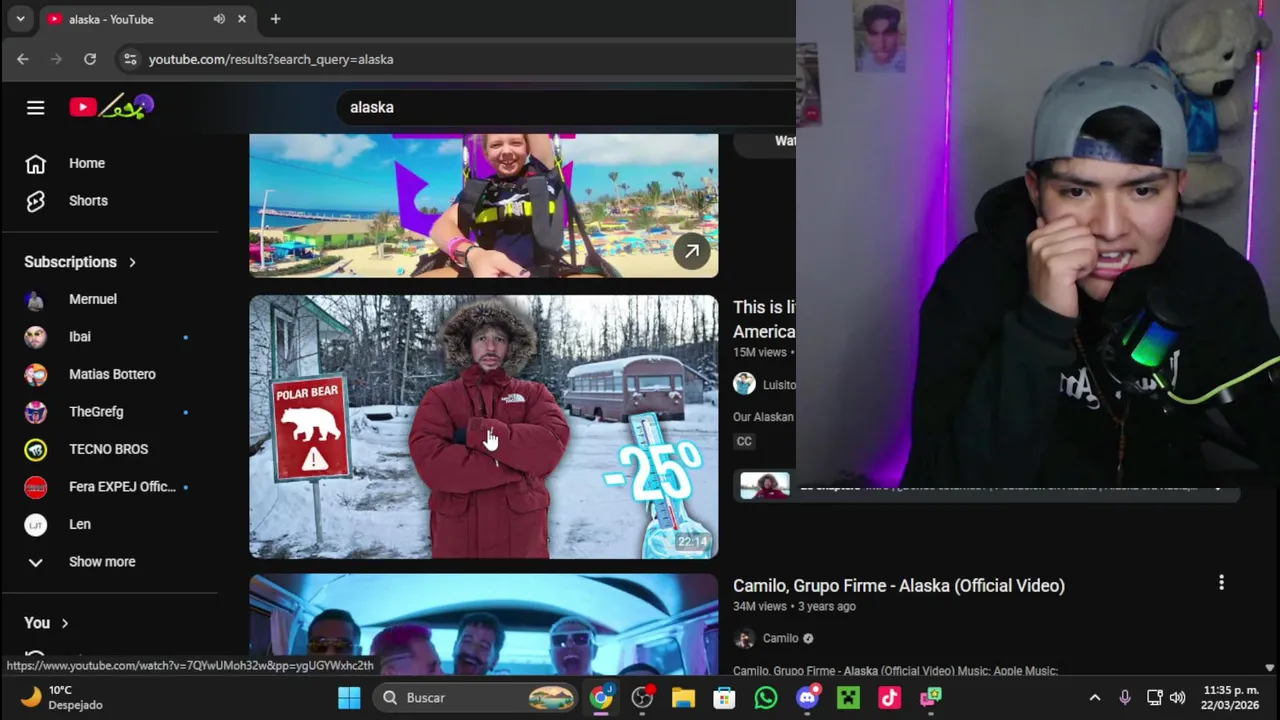Open network display tray icon
The image size is (1280, 720).
[1154, 697]
